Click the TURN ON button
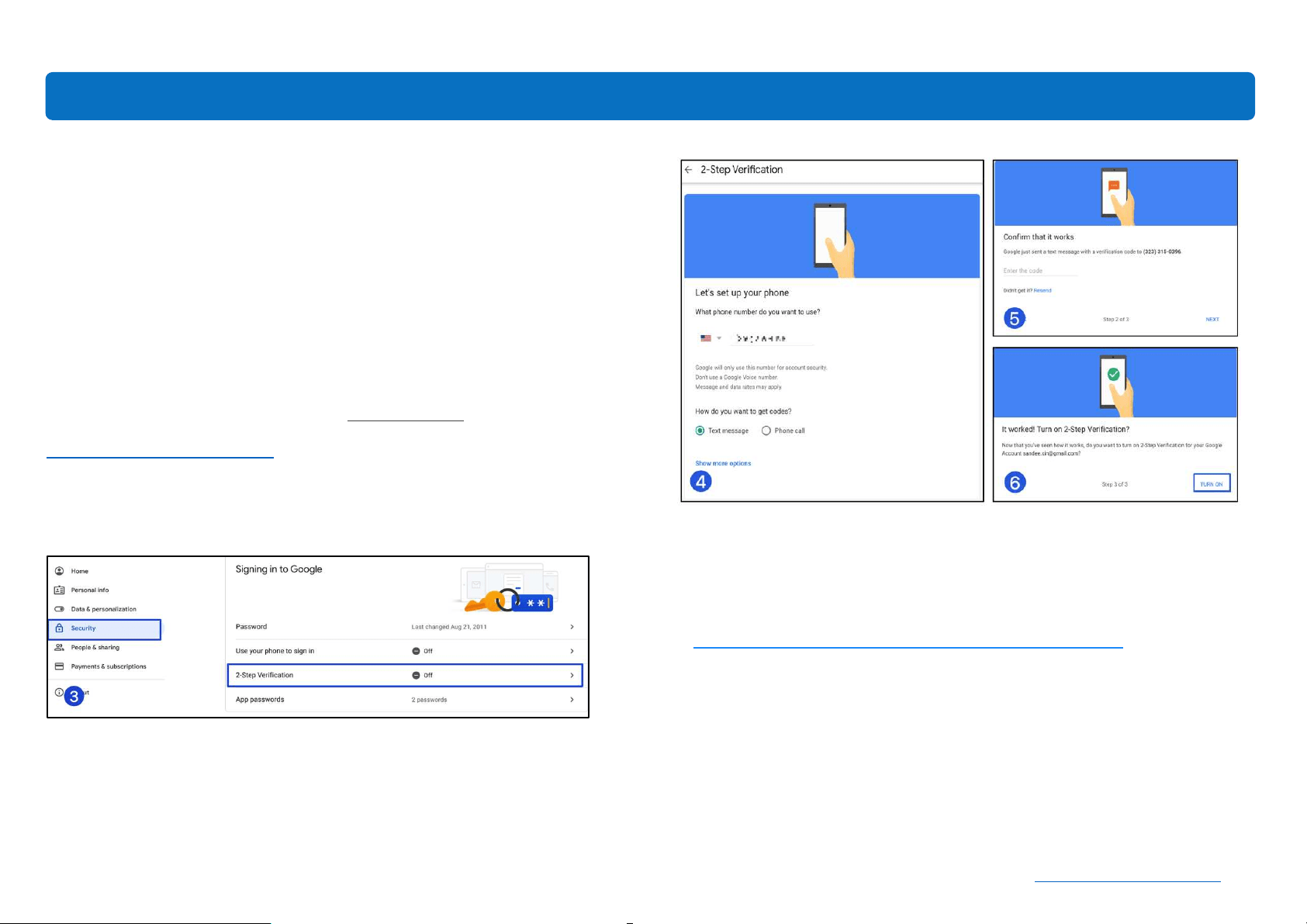Screen dimensions: 1307x924 click(x=1212, y=484)
